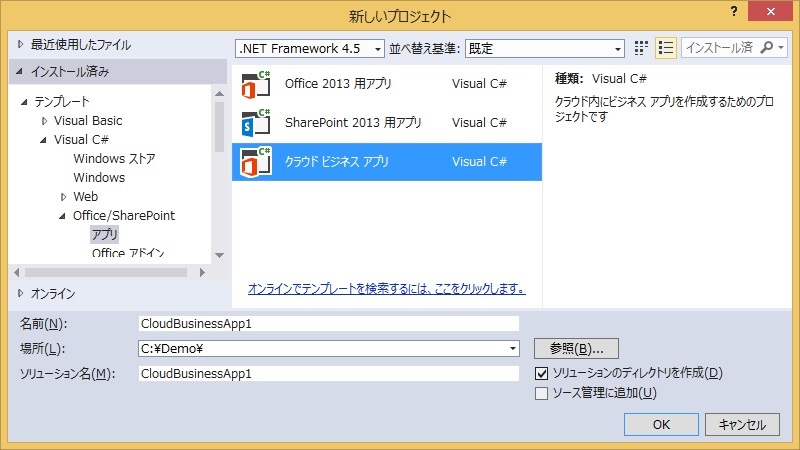Open search options dropdown arrow
800x450 pixels.
pos(781,48)
